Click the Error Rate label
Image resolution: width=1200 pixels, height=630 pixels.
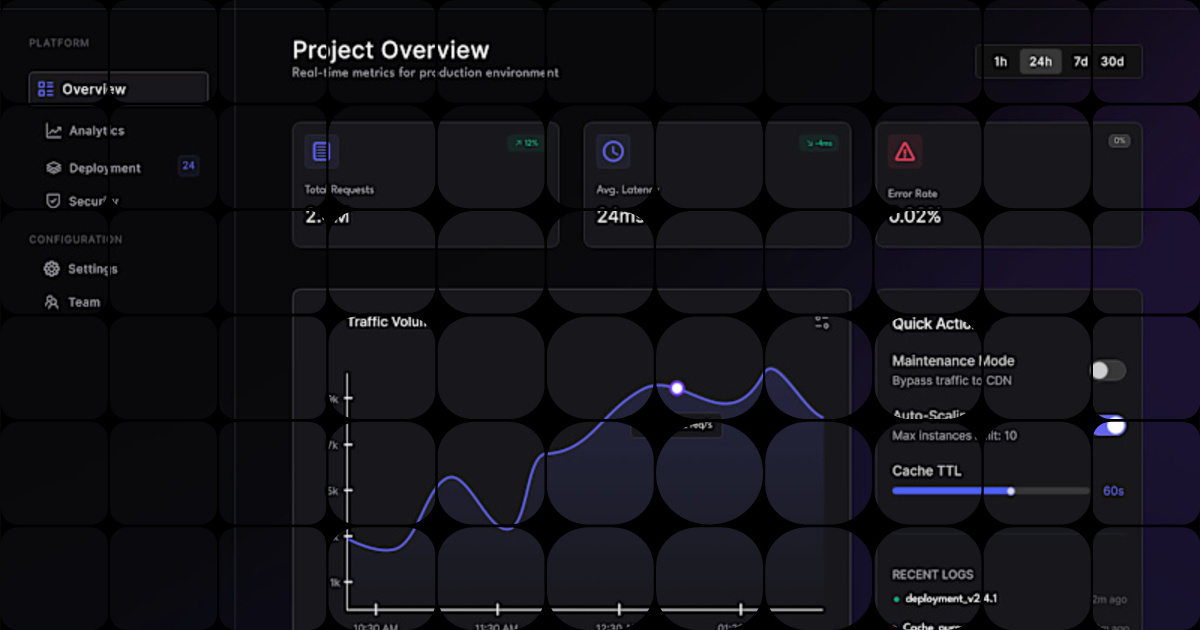pyautogui.click(x=913, y=194)
